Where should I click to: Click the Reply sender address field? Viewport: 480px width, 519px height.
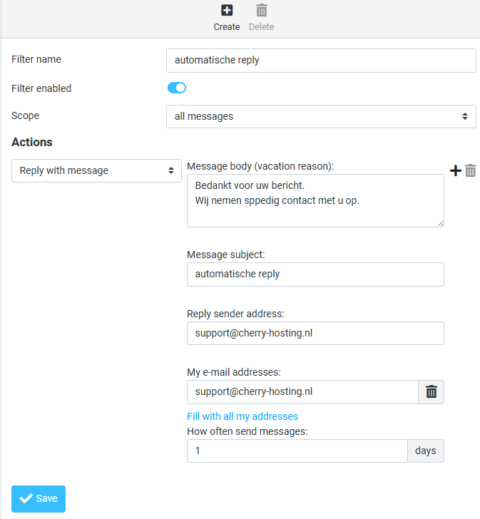coord(315,333)
